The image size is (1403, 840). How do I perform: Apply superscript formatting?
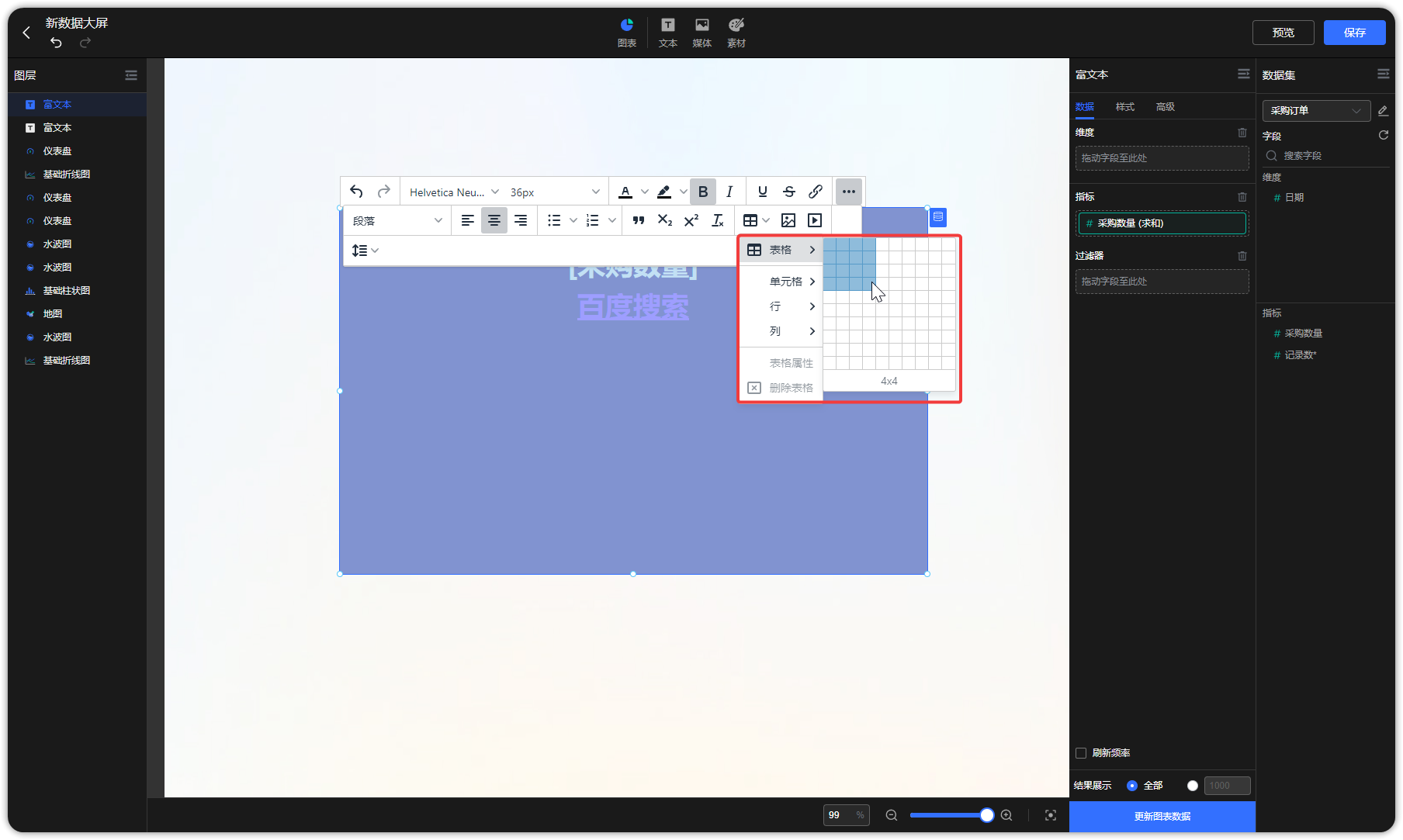coord(691,220)
